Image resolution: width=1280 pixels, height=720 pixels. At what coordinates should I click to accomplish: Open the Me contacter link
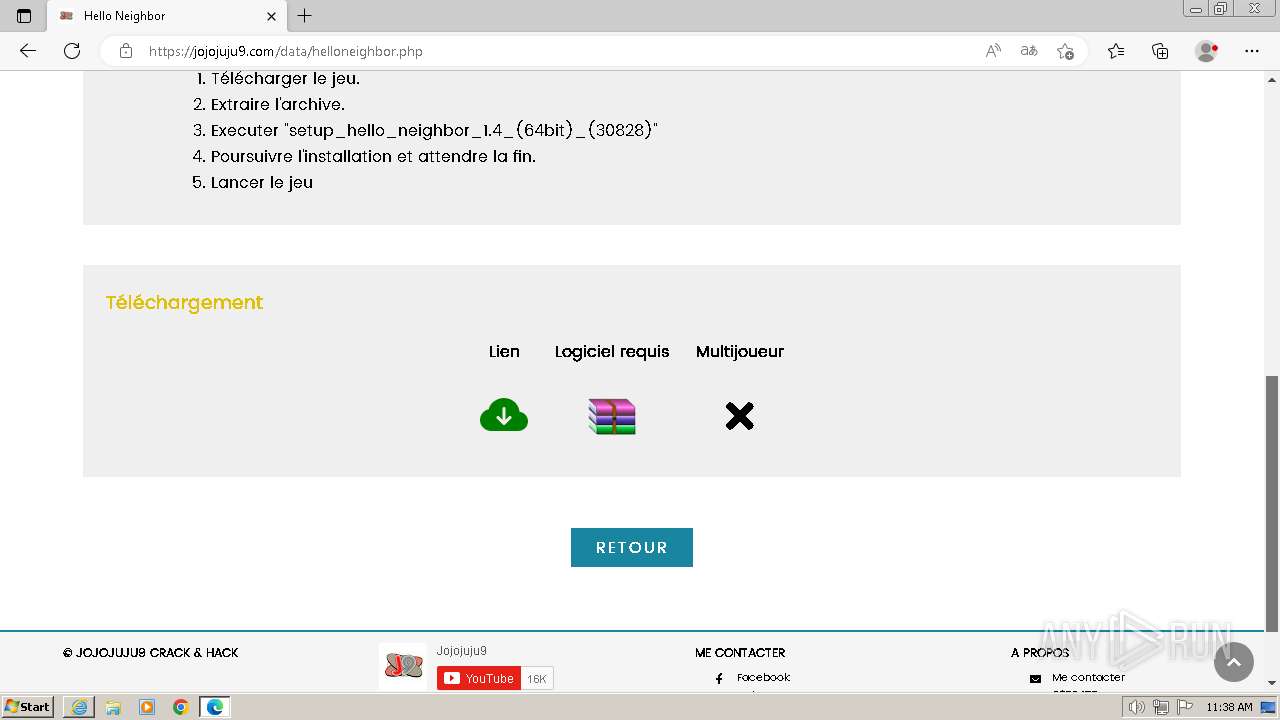pos(1088,677)
